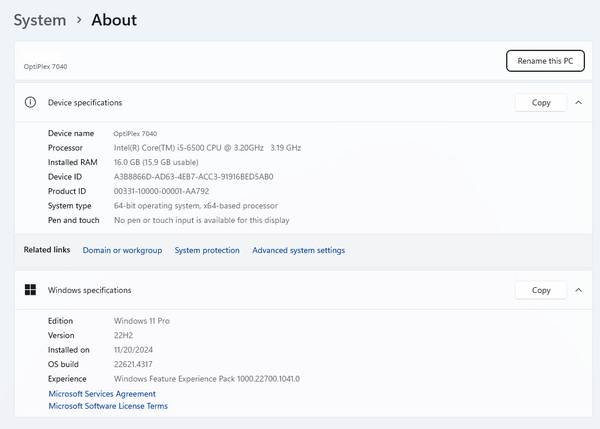This screenshot has width=600, height=429.
Task: Click the Product ID value text
Action: click(161, 191)
